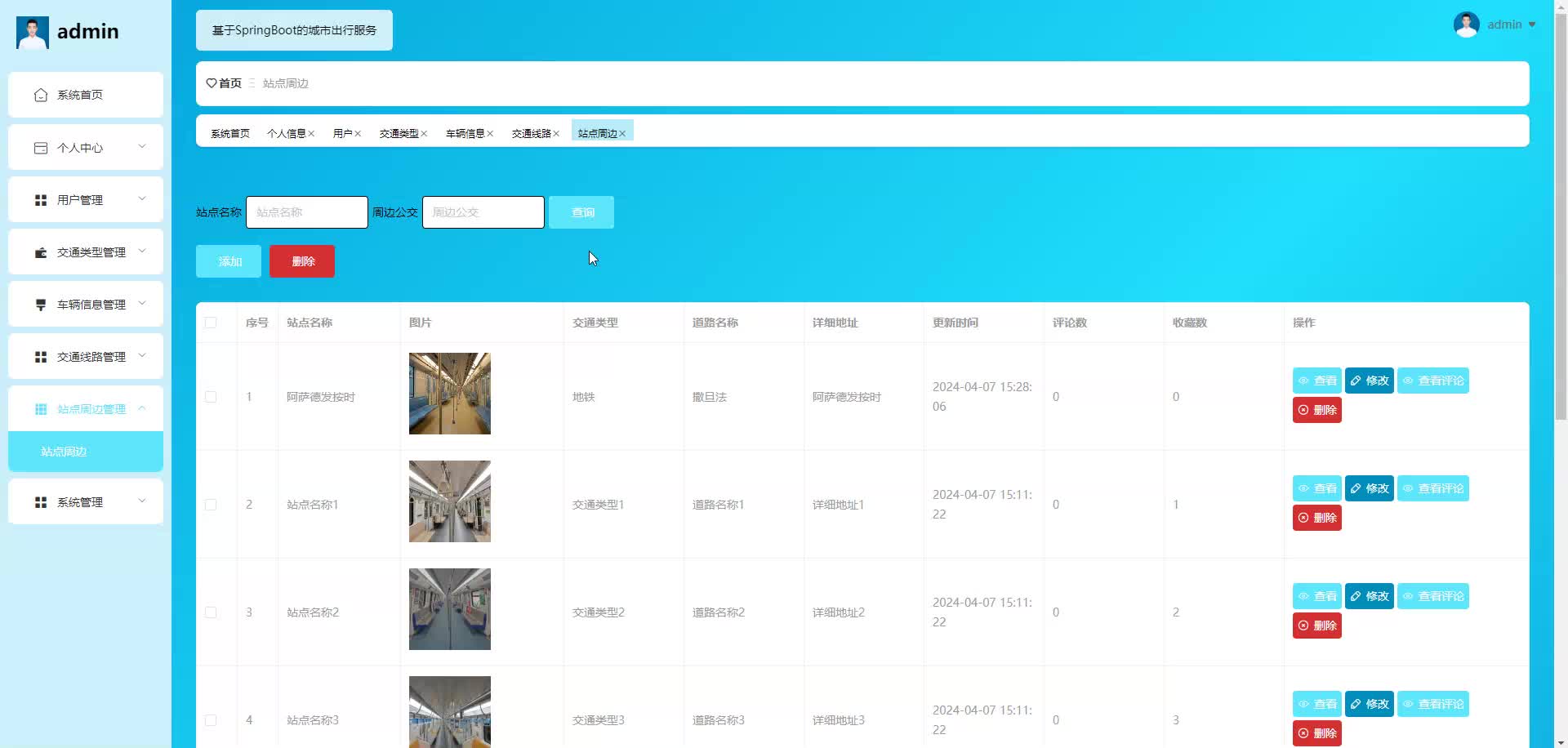Viewport: 1568px width, 748px height.
Task: Close the 个人信息 tab with its X
Action: (x=311, y=134)
